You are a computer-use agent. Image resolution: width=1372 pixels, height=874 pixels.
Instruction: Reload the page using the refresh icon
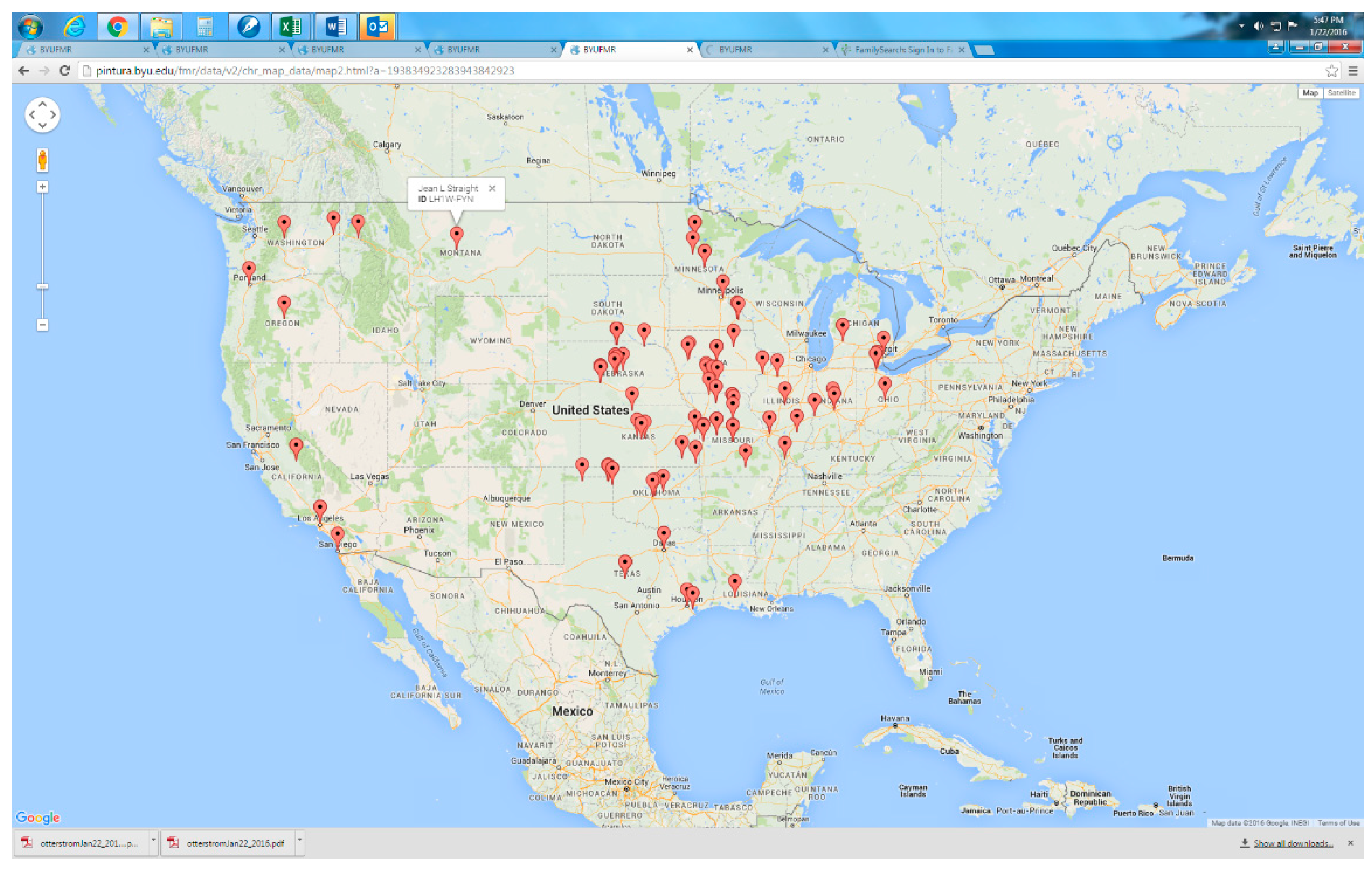tap(64, 71)
